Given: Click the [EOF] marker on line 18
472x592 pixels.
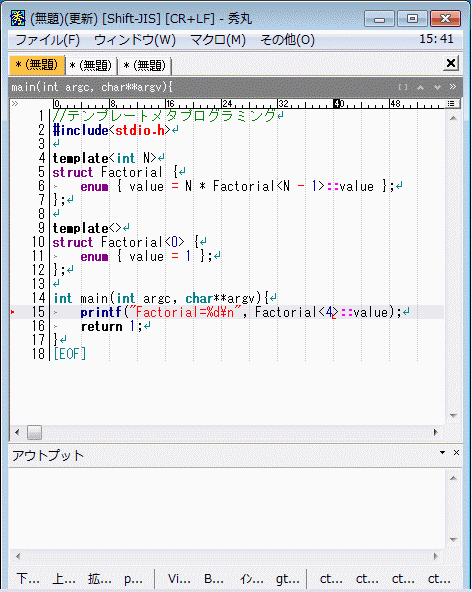Looking at the screenshot, I should pos(69,354).
